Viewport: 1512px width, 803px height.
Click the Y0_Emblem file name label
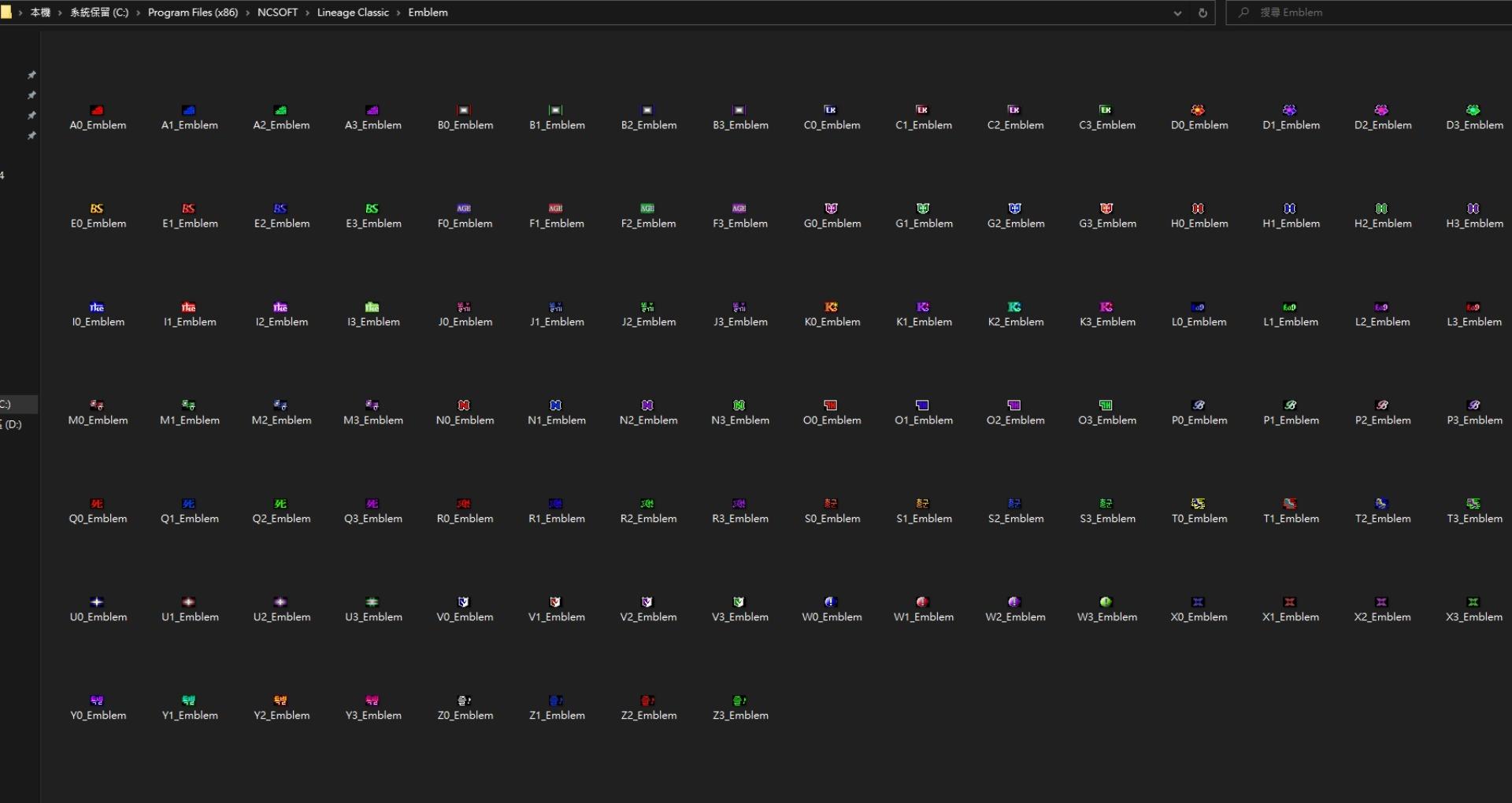click(x=98, y=716)
